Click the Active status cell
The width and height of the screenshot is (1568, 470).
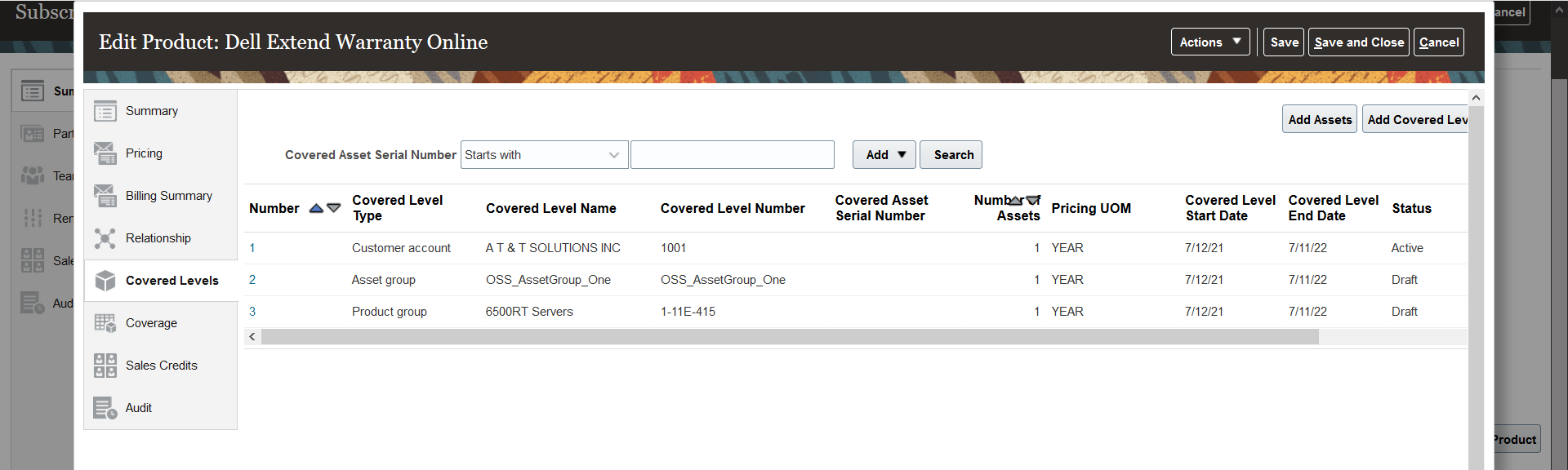(1407, 248)
